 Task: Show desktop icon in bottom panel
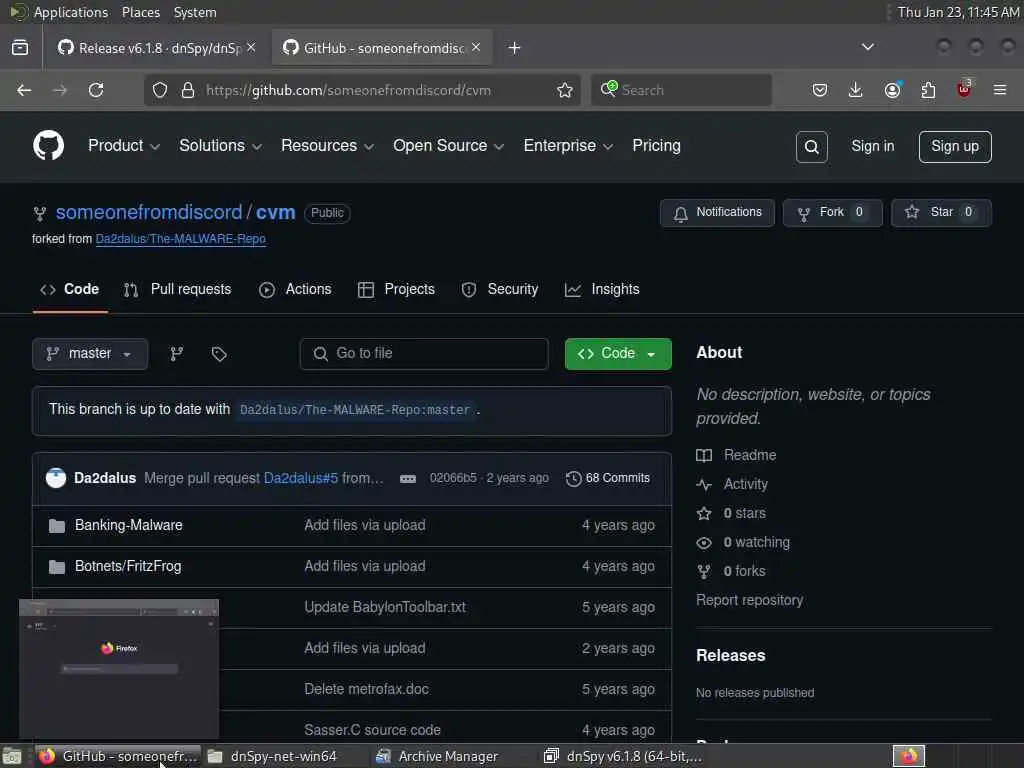click(12, 756)
